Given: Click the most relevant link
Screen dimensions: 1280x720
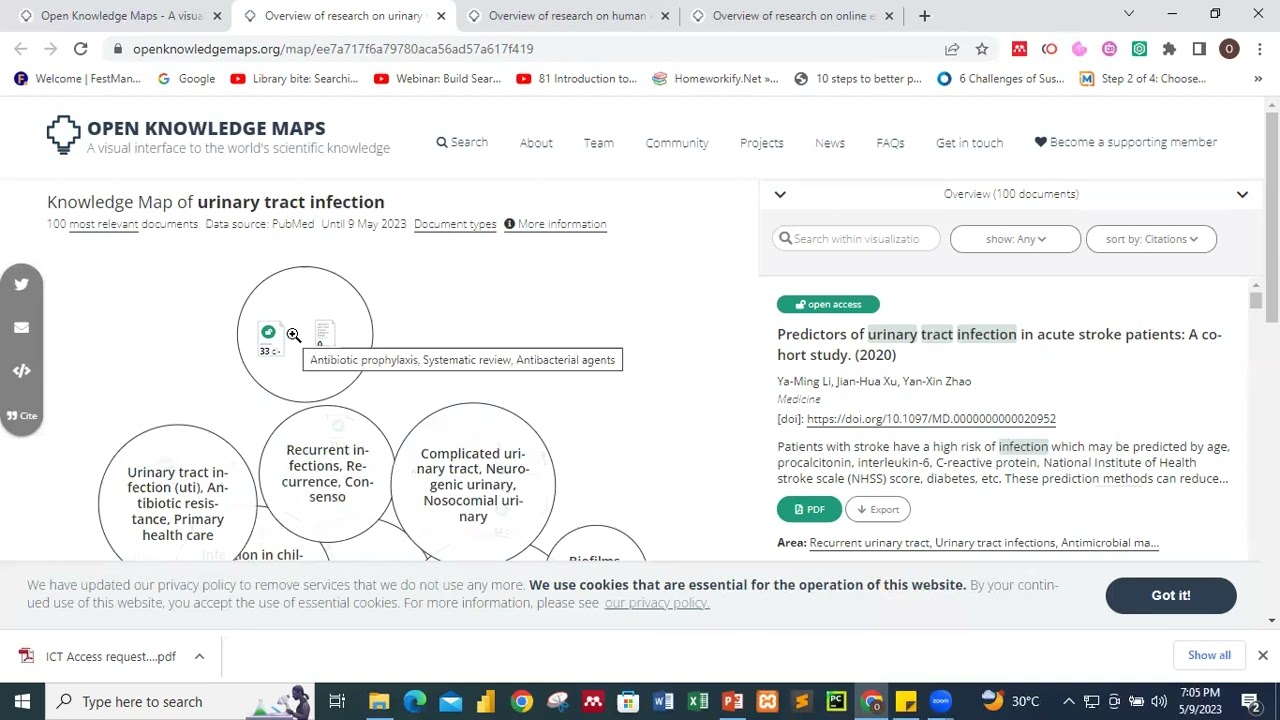Looking at the screenshot, I should [103, 224].
